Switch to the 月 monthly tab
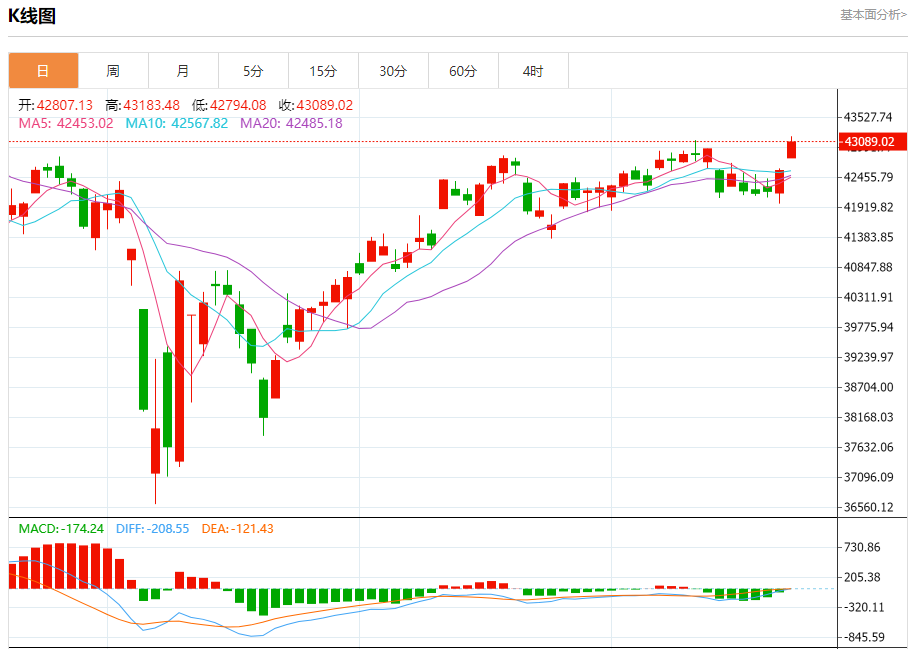This screenshot has width=915, height=649. click(183, 71)
